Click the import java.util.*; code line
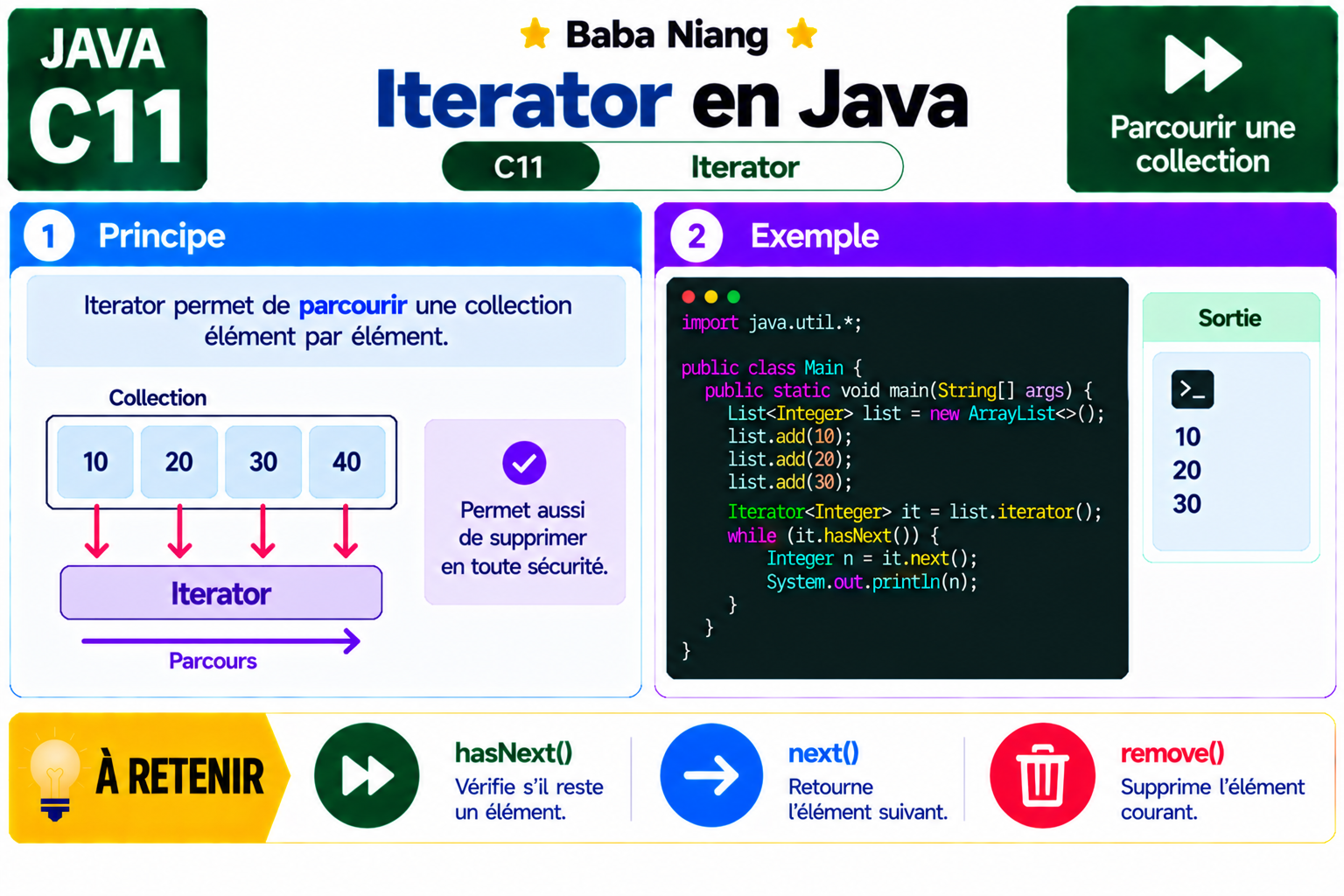Screen dimensions: 1344x896 (x=772, y=323)
